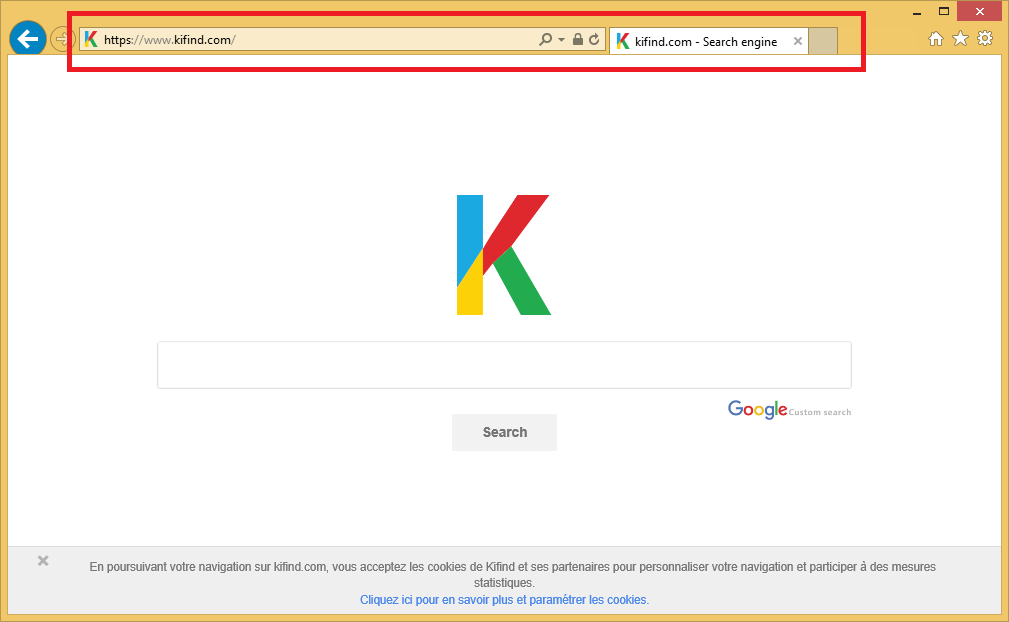The height and width of the screenshot is (622, 1009).
Task: Click the padlock security report icon
Action: [577, 40]
